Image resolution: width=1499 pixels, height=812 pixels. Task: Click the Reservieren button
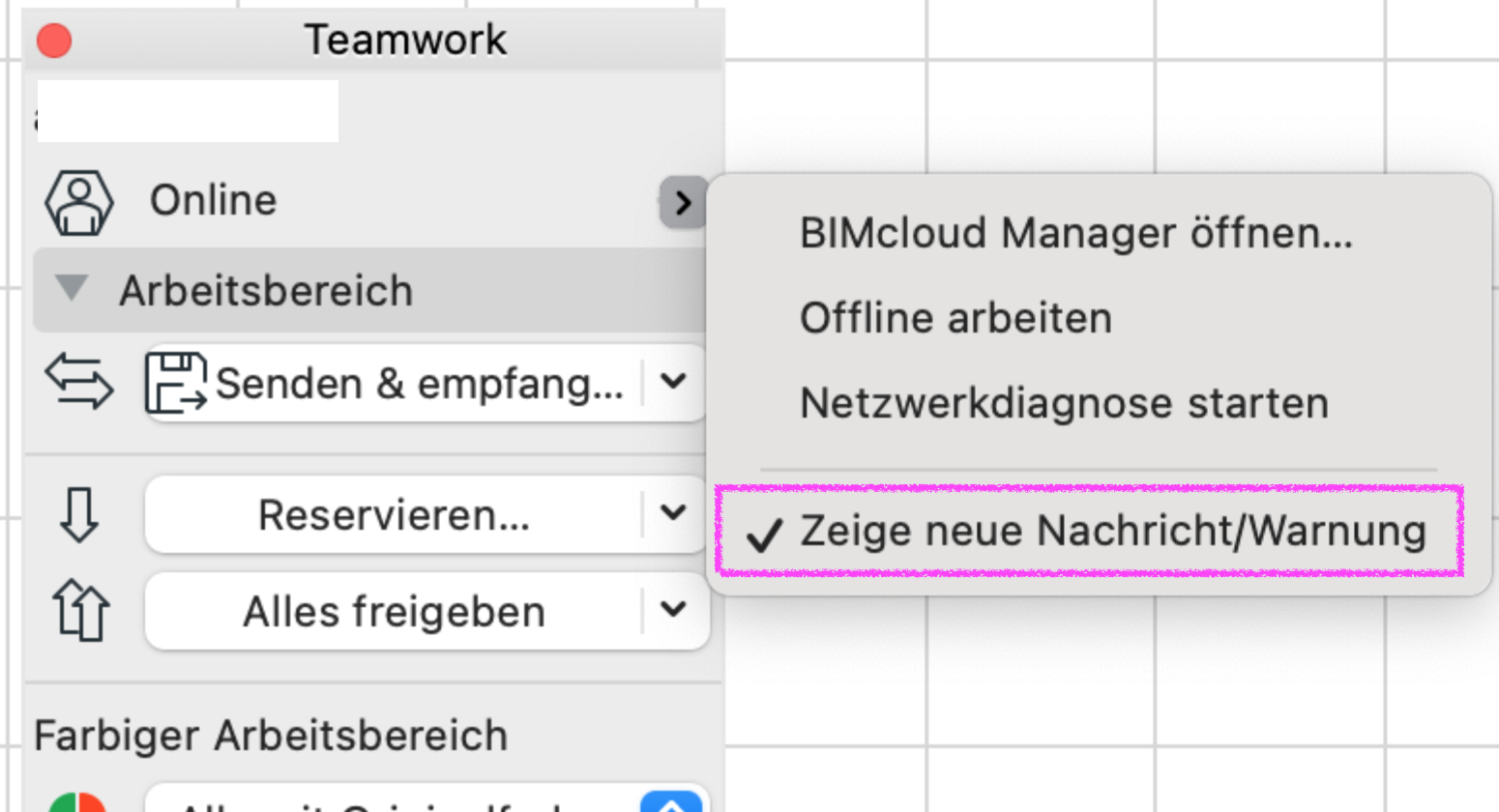(394, 514)
